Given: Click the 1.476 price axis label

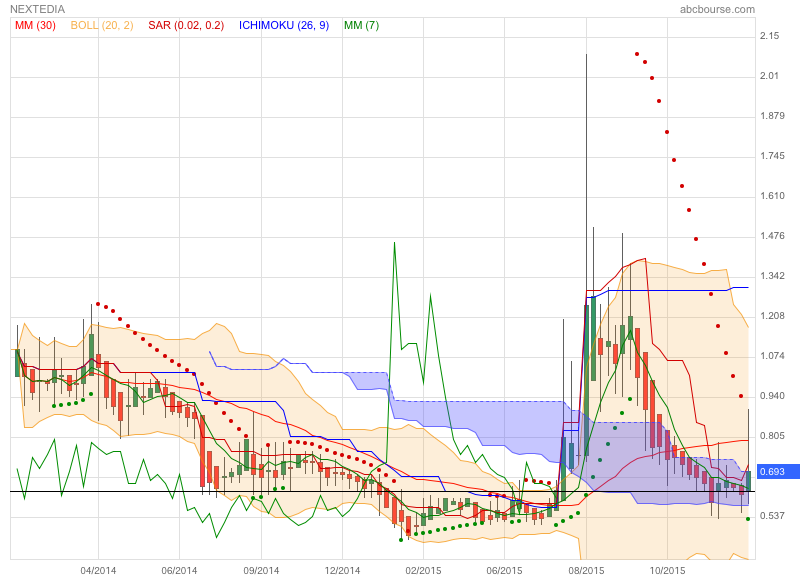Looking at the screenshot, I should tap(772, 236).
